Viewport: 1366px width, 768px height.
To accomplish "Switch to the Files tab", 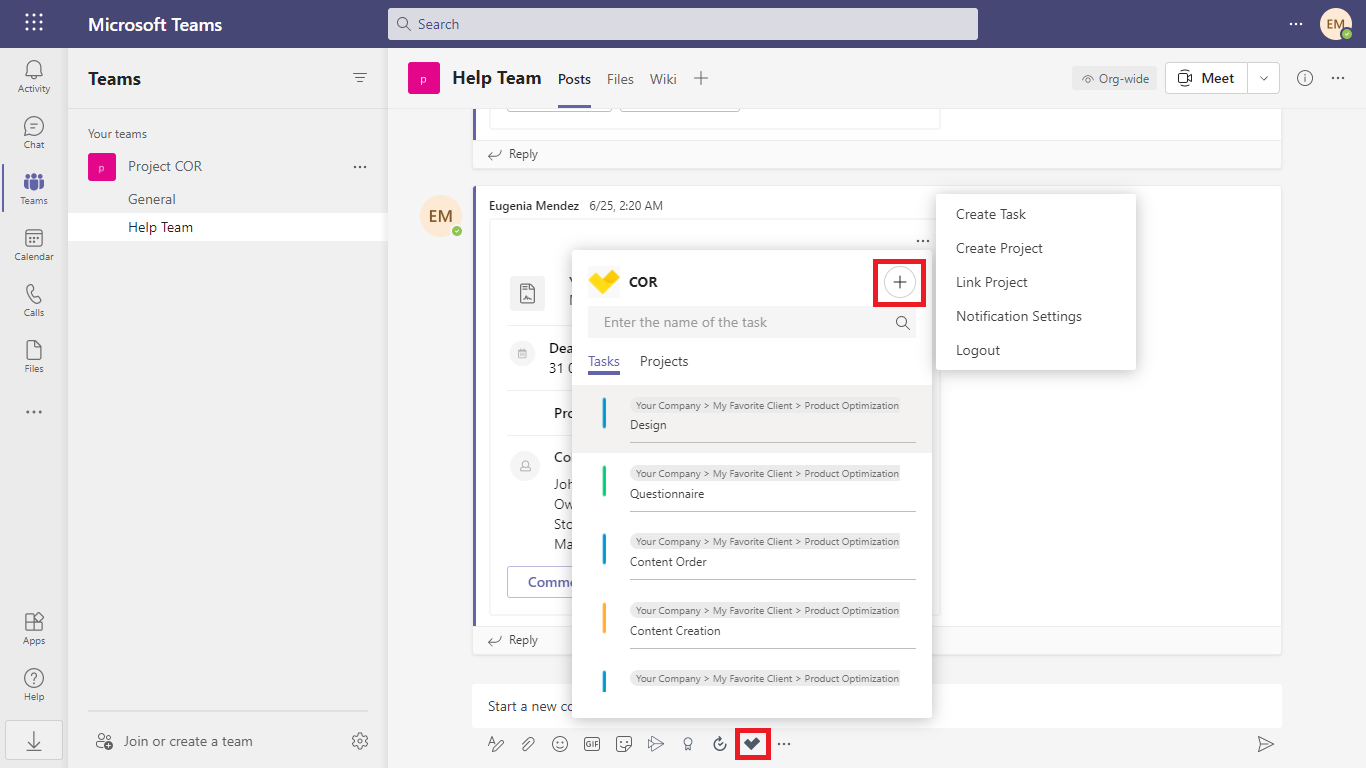I will coord(620,79).
